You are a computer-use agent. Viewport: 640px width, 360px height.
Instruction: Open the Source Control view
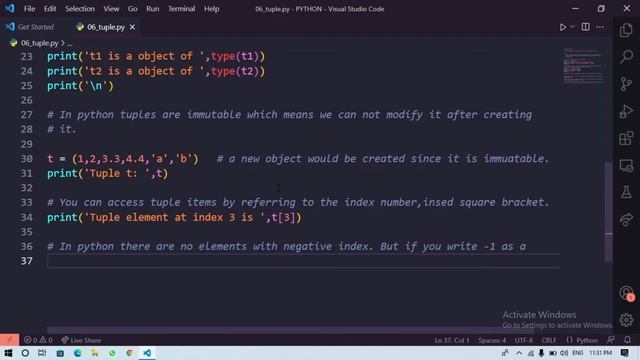pos(626,84)
